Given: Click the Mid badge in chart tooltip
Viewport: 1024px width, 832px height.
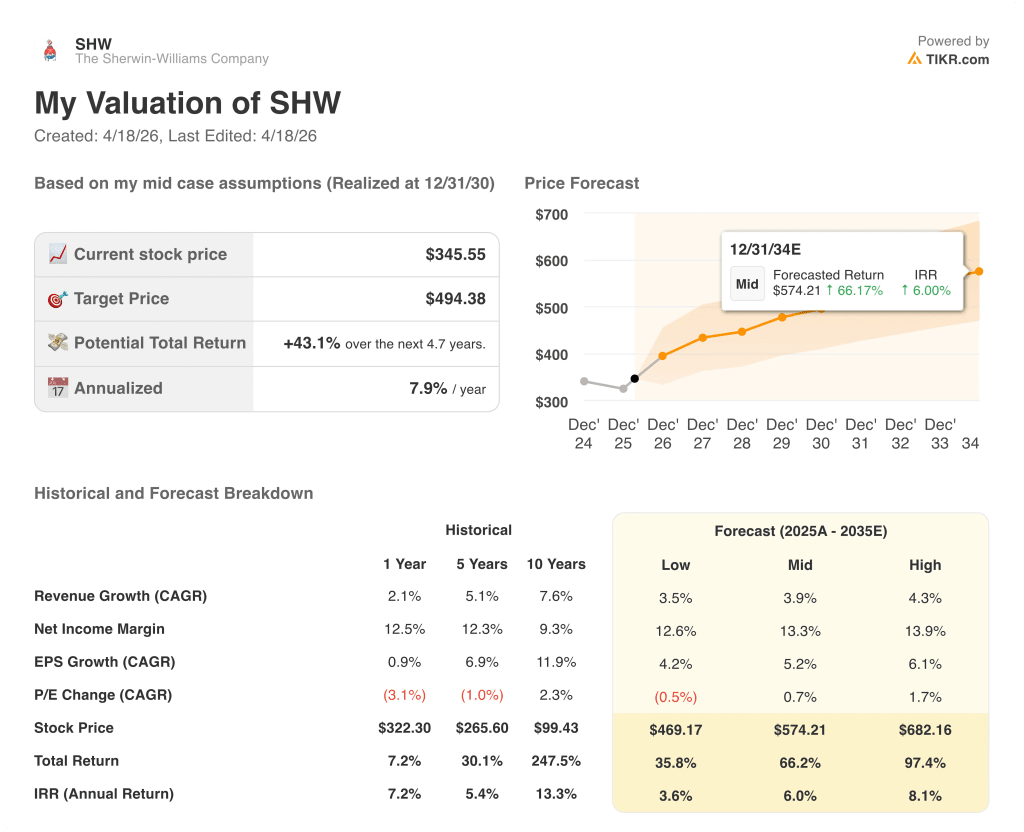Looking at the screenshot, I should 747,283.
